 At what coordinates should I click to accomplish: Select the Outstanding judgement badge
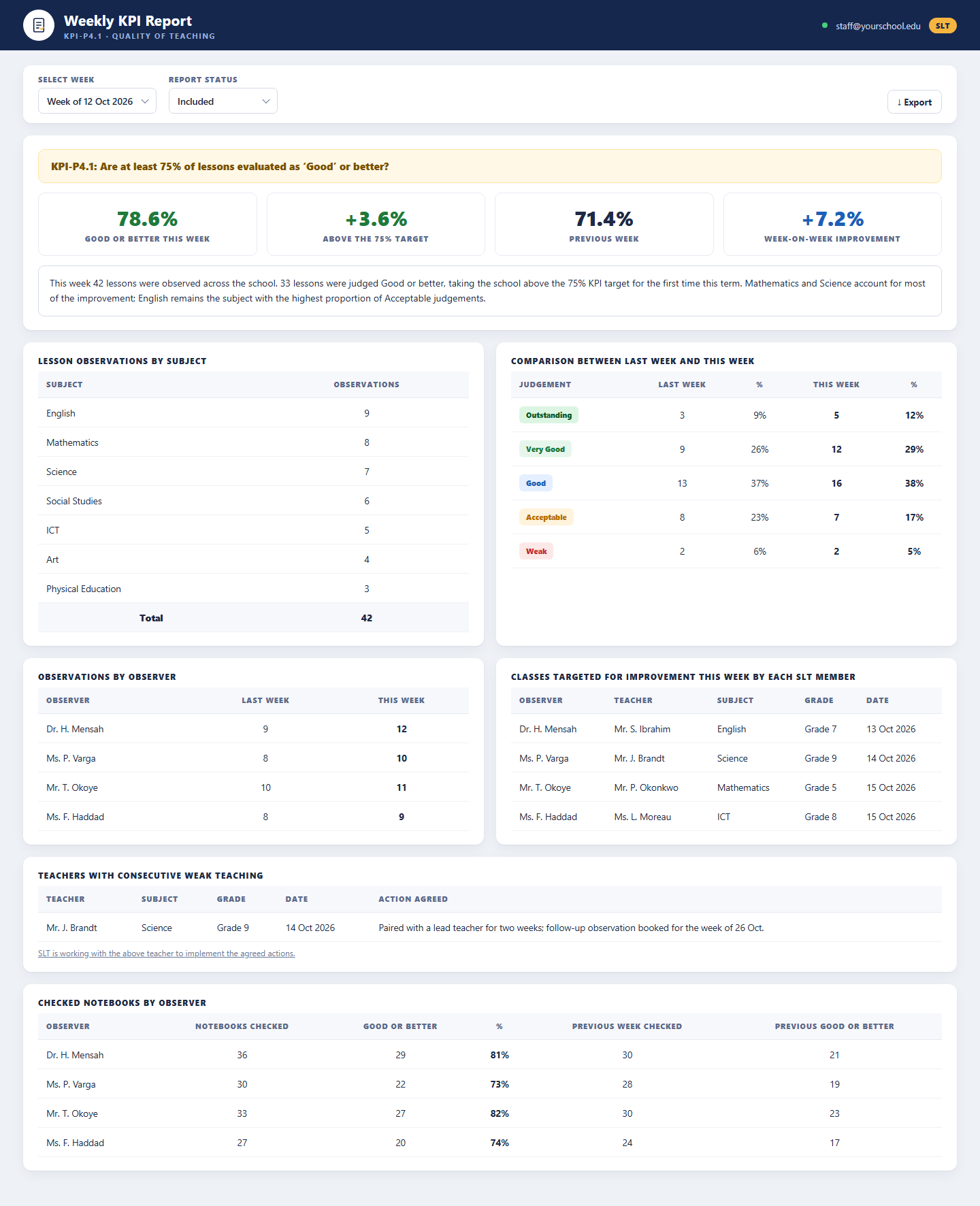(x=549, y=415)
